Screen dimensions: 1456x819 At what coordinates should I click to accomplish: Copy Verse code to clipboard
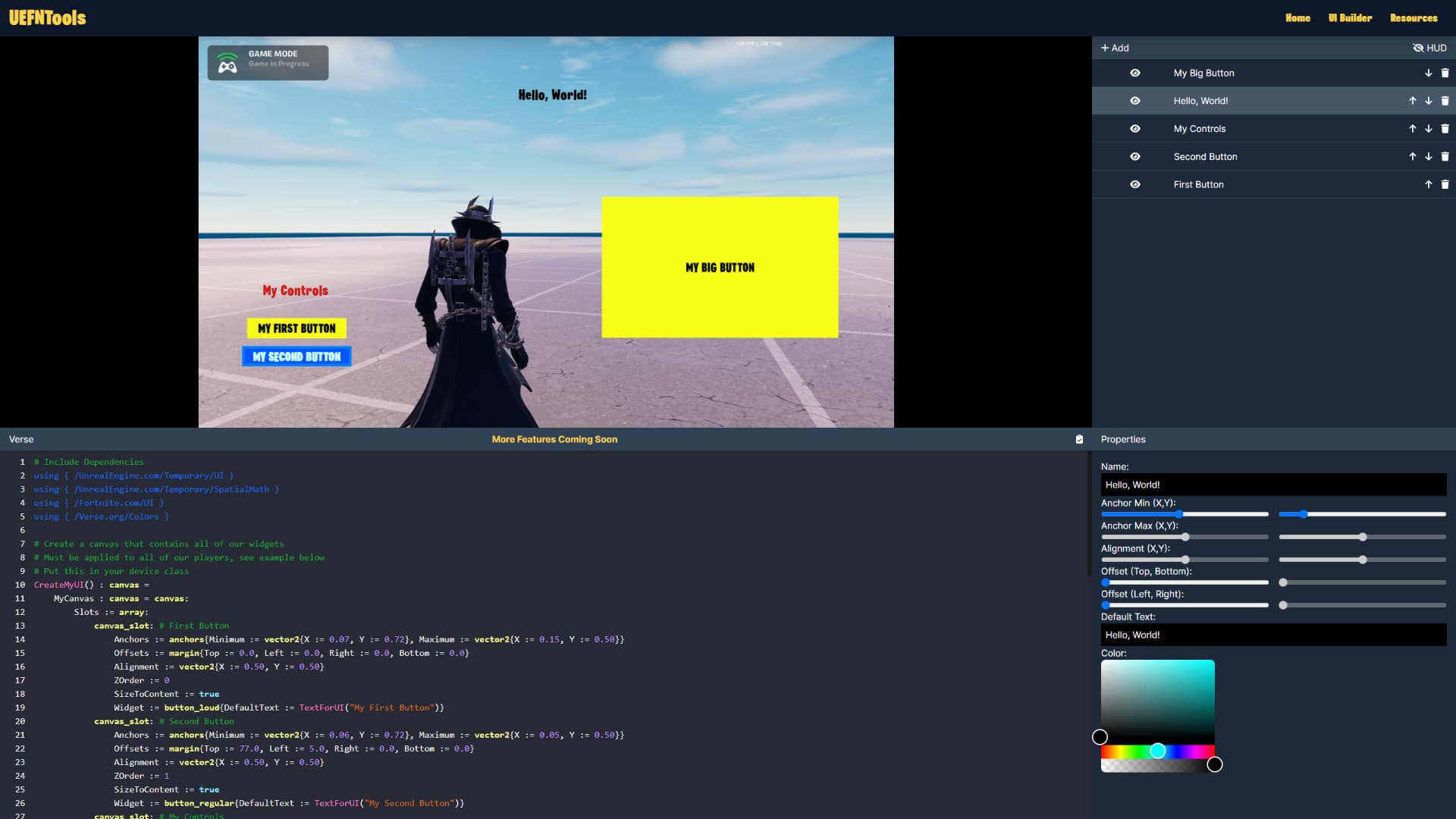(x=1079, y=439)
